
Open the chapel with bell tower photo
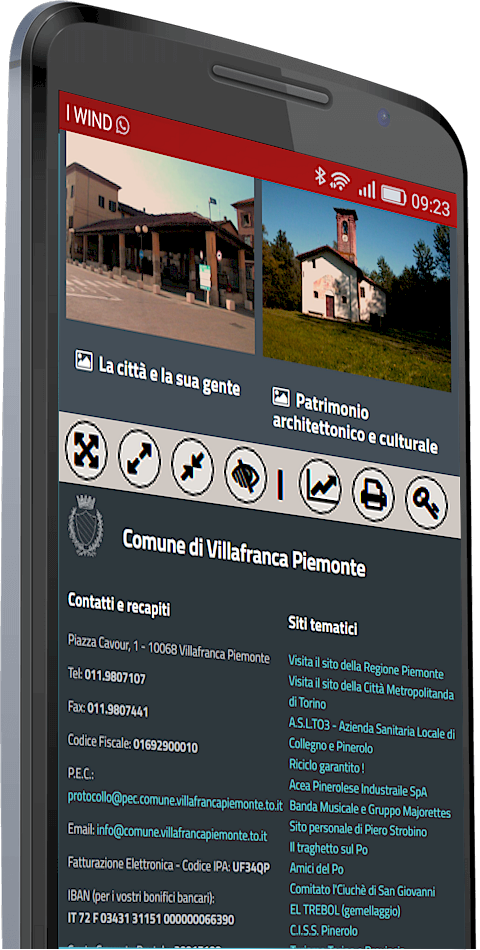[357, 286]
